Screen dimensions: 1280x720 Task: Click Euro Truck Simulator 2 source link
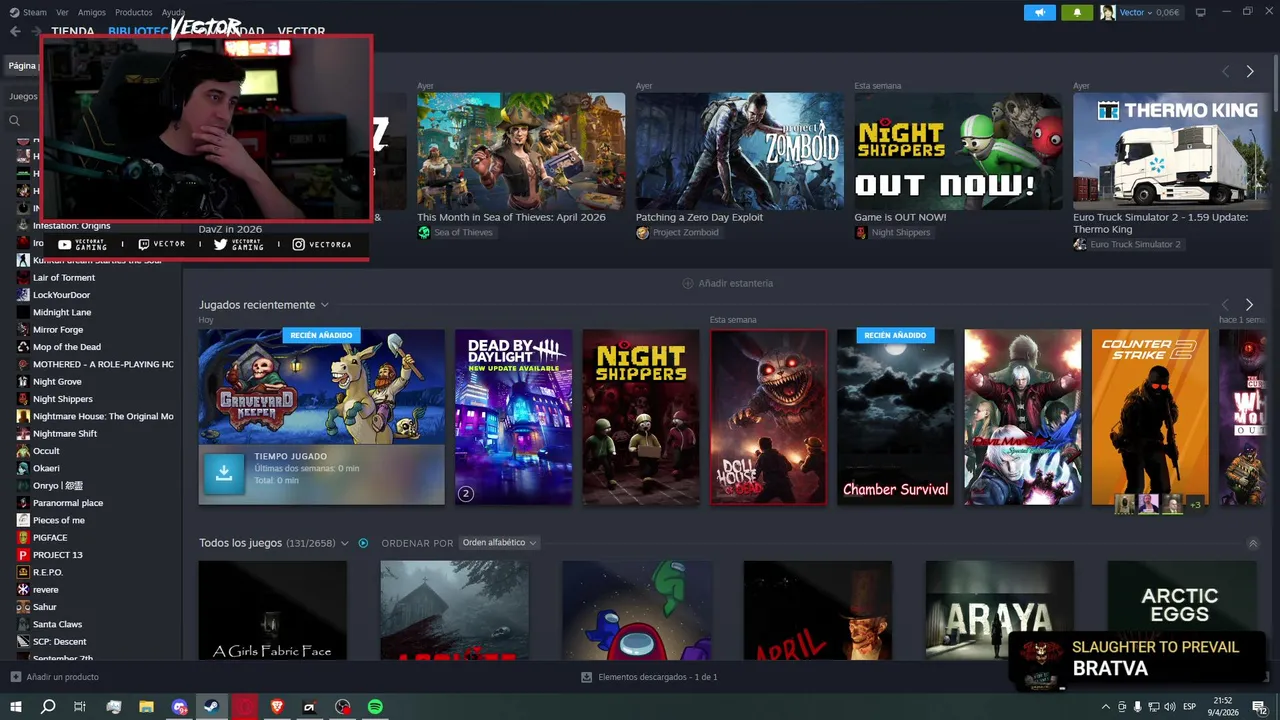click(x=1127, y=244)
